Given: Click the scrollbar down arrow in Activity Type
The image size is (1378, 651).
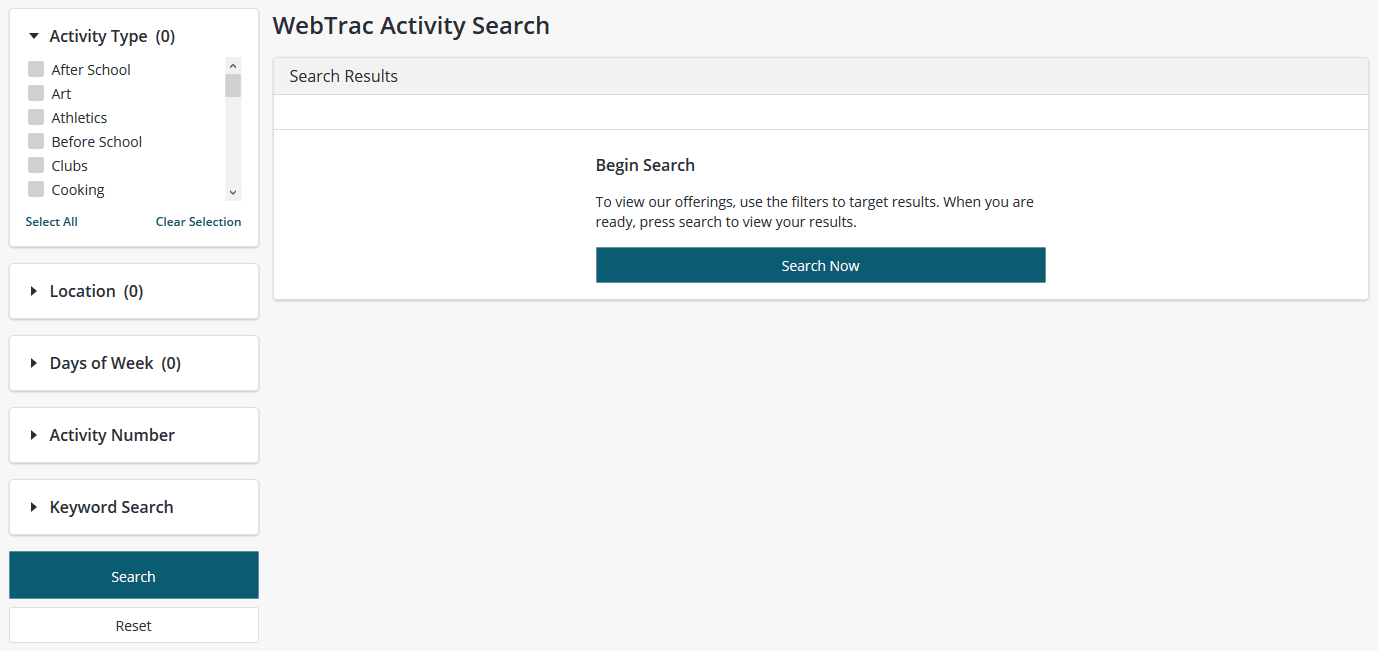Looking at the screenshot, I should click(232, 191).
